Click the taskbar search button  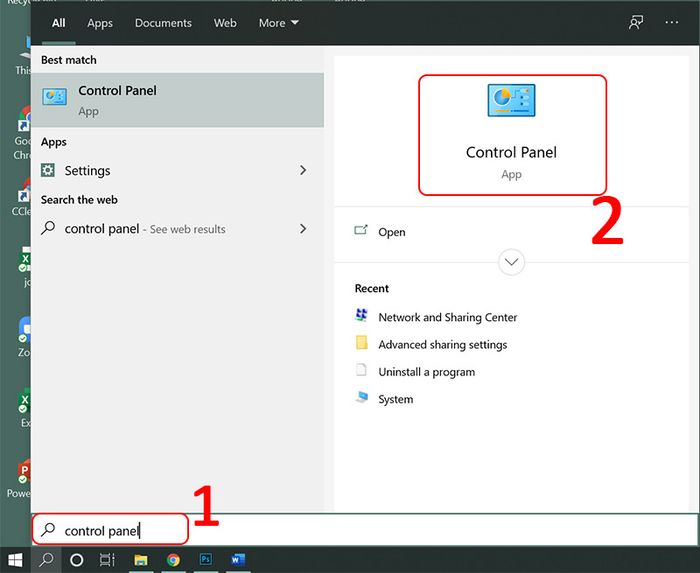tap(46, 560)
